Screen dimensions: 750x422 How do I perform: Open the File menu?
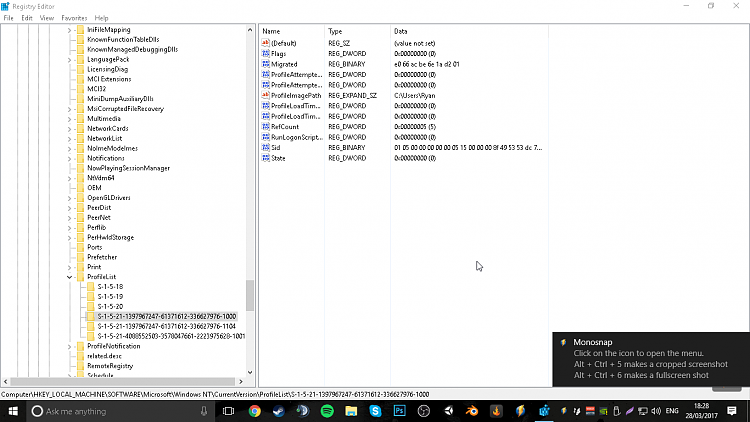coord(8,18)
